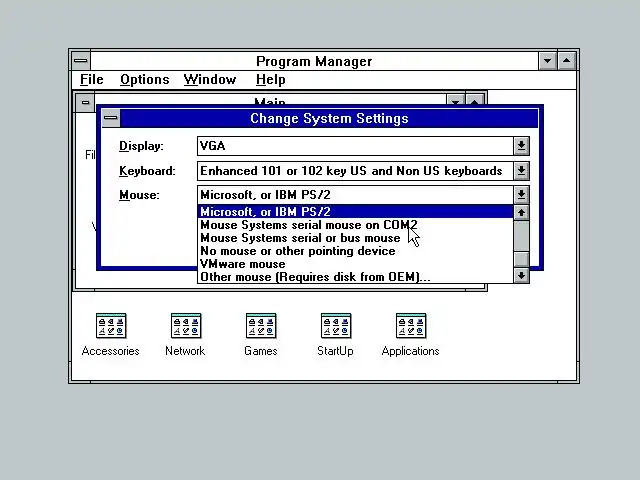
Task: Click the mouse list scrollbar thumb
Action: point(521,260)
